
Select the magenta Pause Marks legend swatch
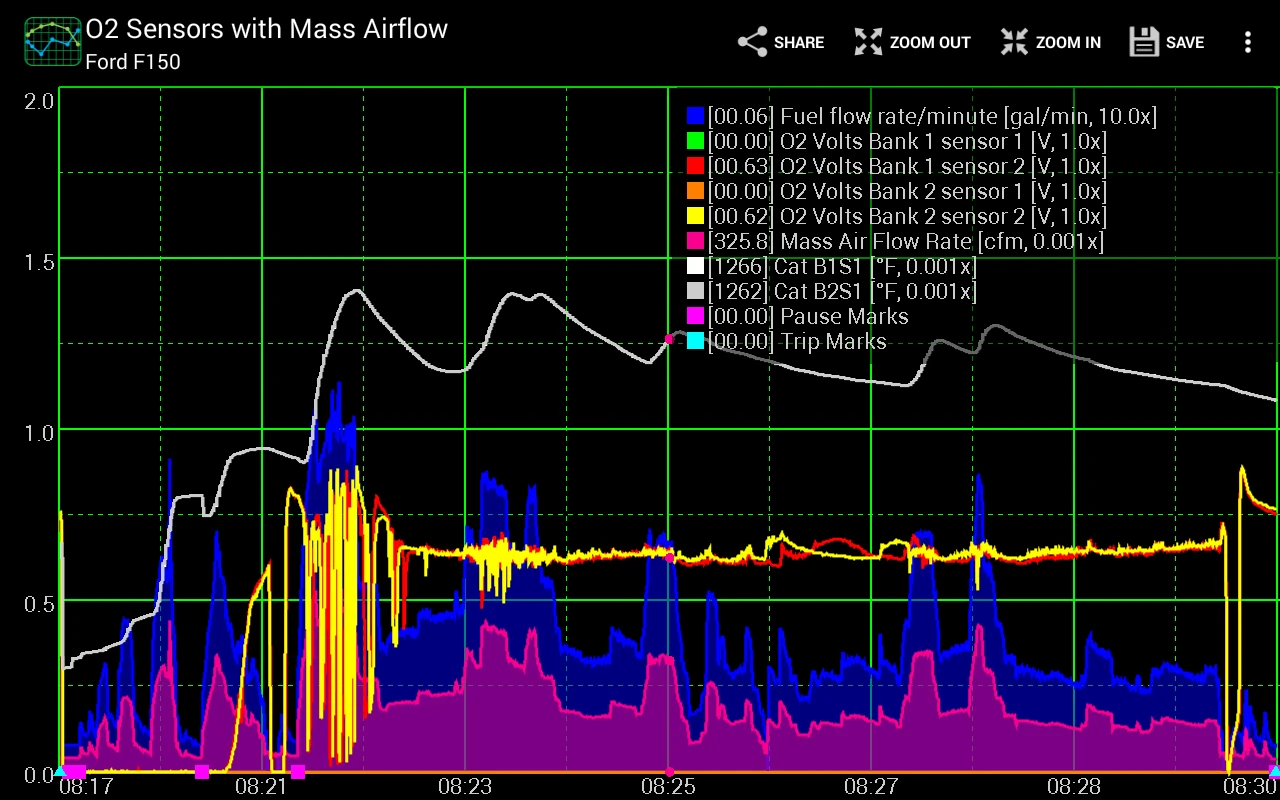696,317
